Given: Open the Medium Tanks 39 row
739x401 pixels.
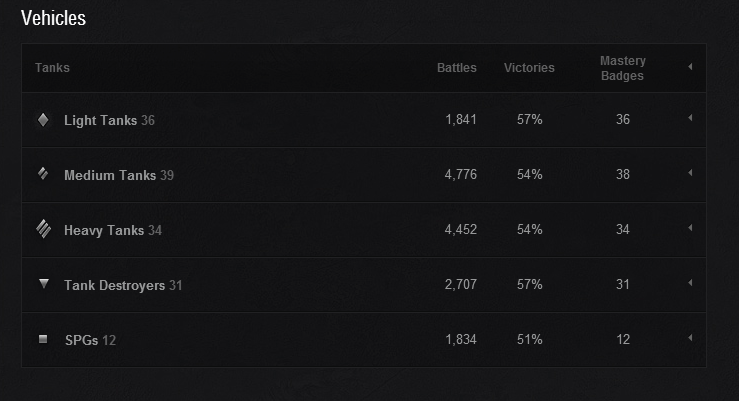Looking at the screenshot, I should (118, 175).
